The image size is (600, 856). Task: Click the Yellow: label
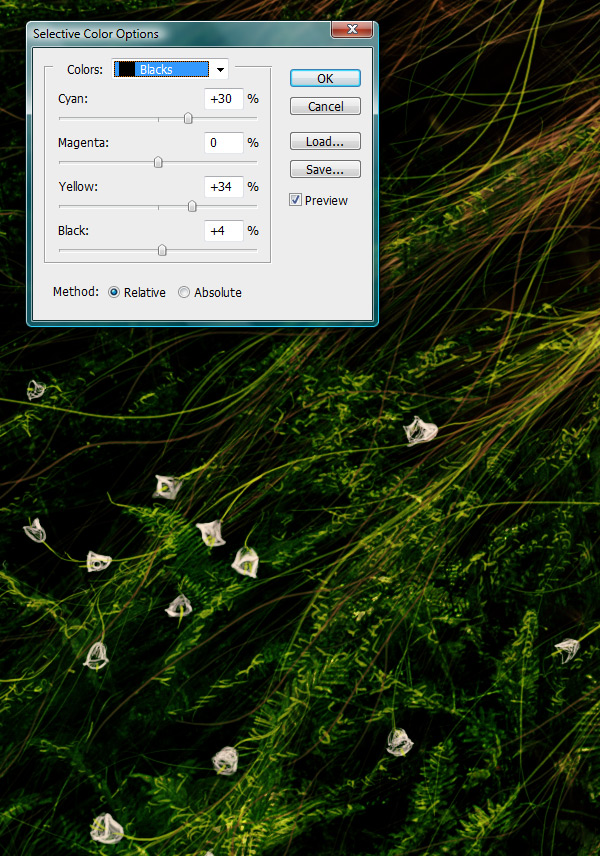point(78,187)
